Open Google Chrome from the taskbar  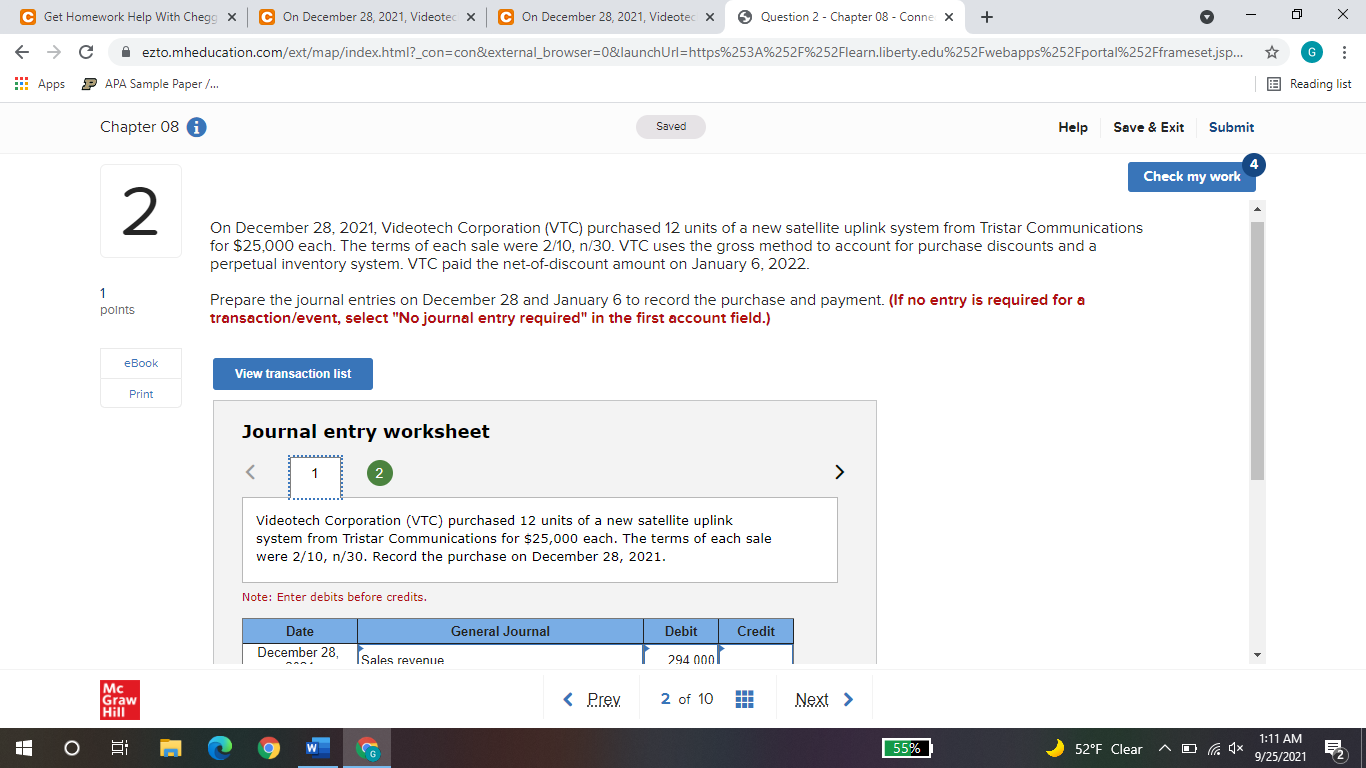point(268,748)
